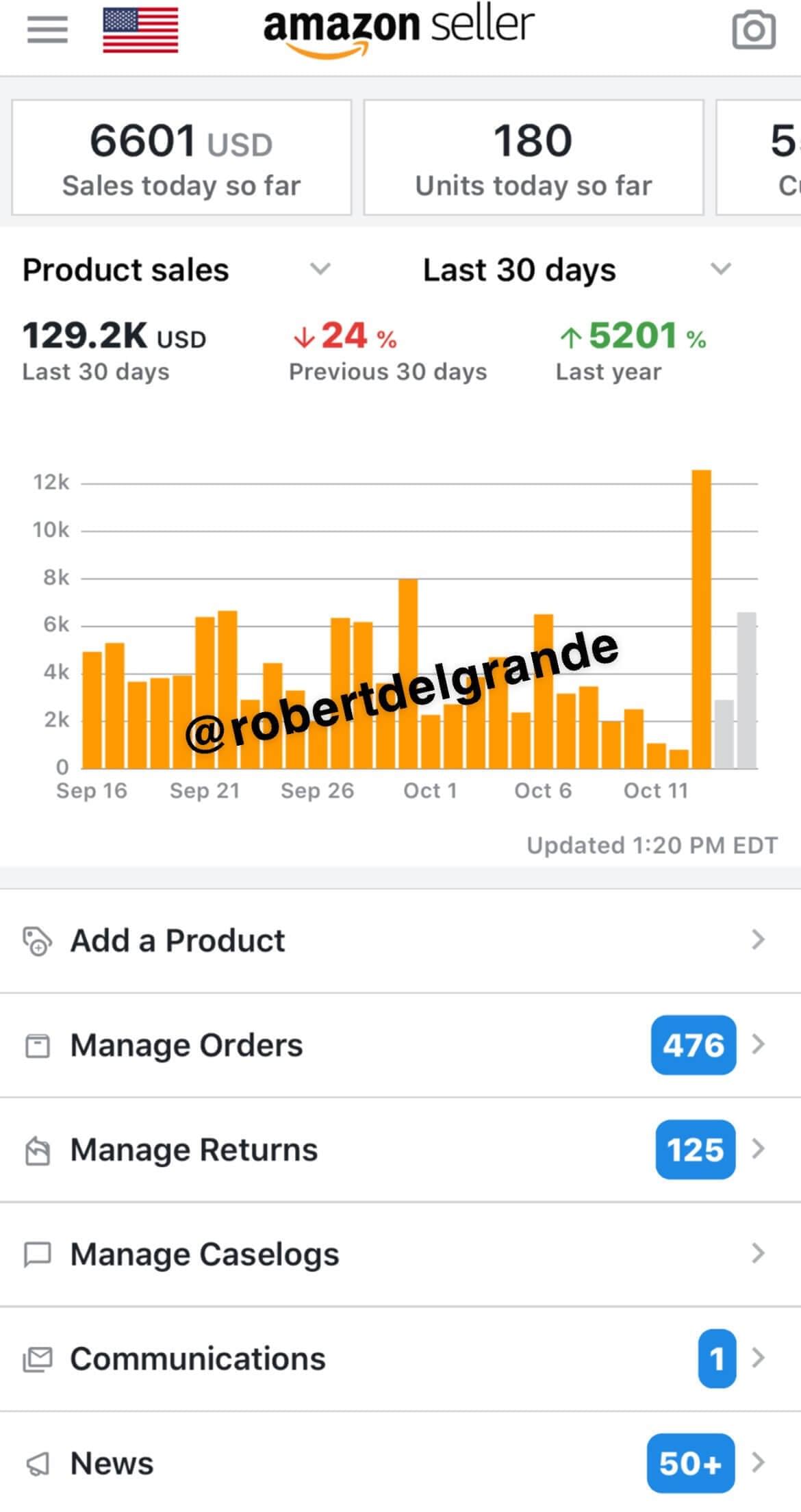This screenshot has height=1512, width=801.
Task: Tap the 476 orders badge
Action: coord(694,1045)
